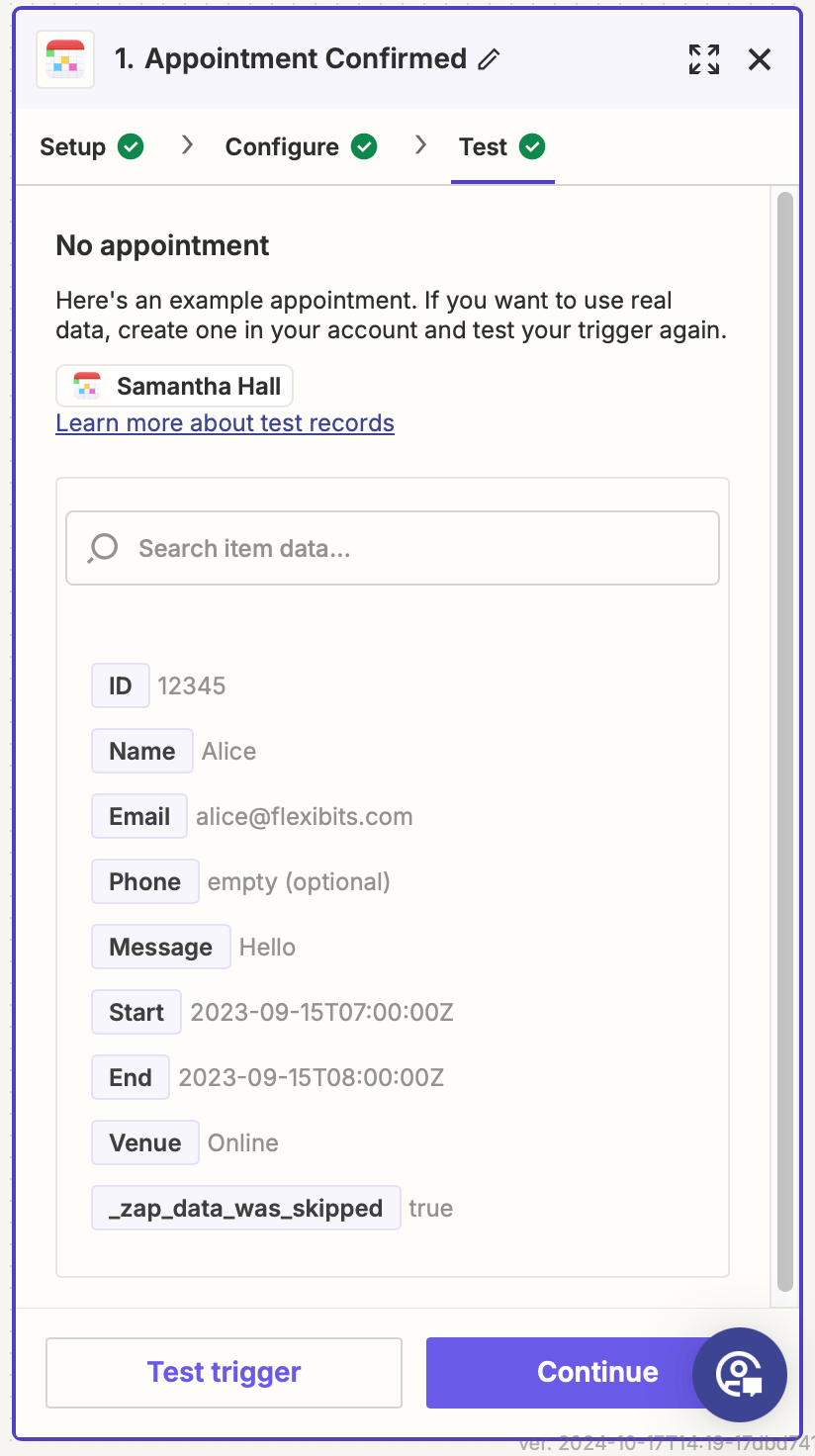Focus the Search item data field
Image resolution: width=815 pixels, height=1456 pixels.
[x=392, y=548]
